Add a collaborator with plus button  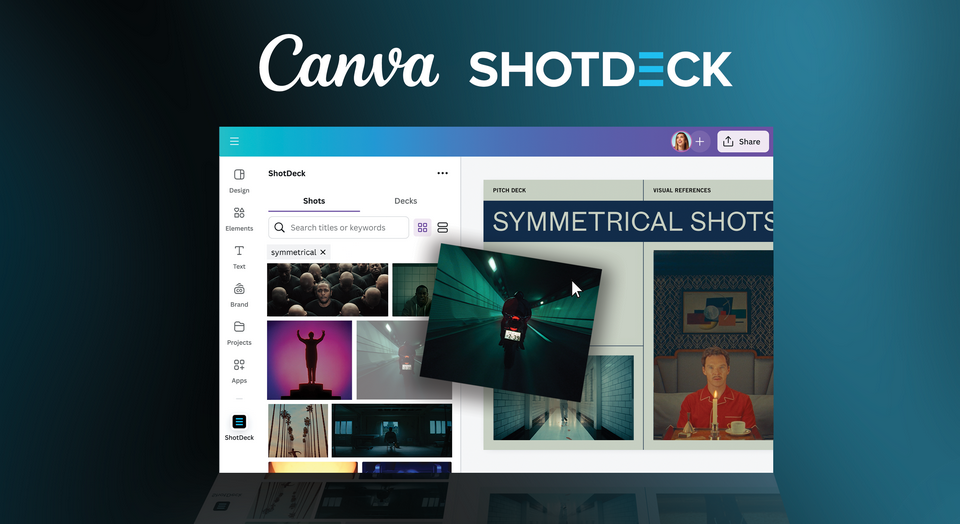pyautogui.click(x=700, y=141)
